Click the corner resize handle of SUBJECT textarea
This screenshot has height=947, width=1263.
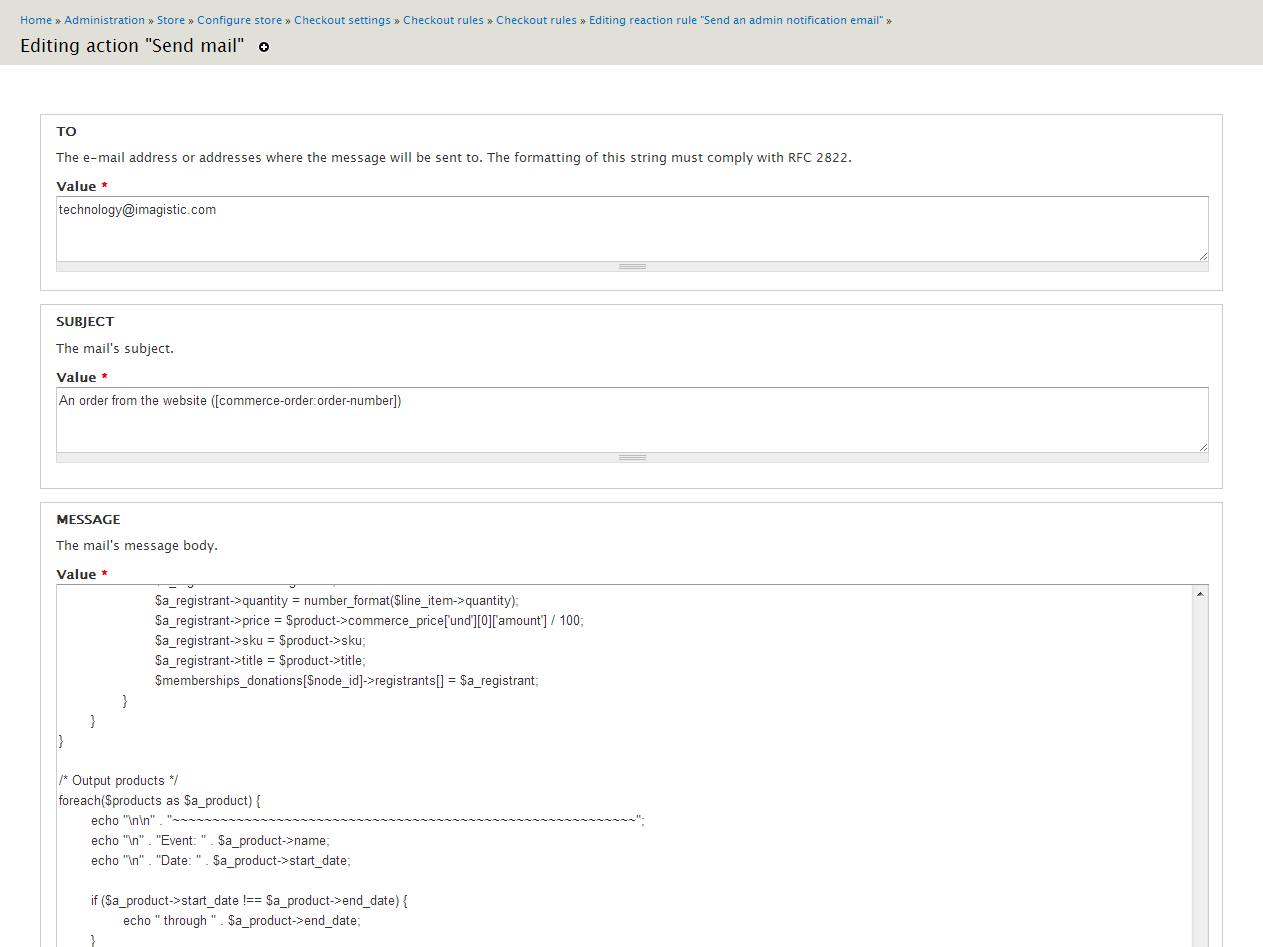[x=1202, y=447]
